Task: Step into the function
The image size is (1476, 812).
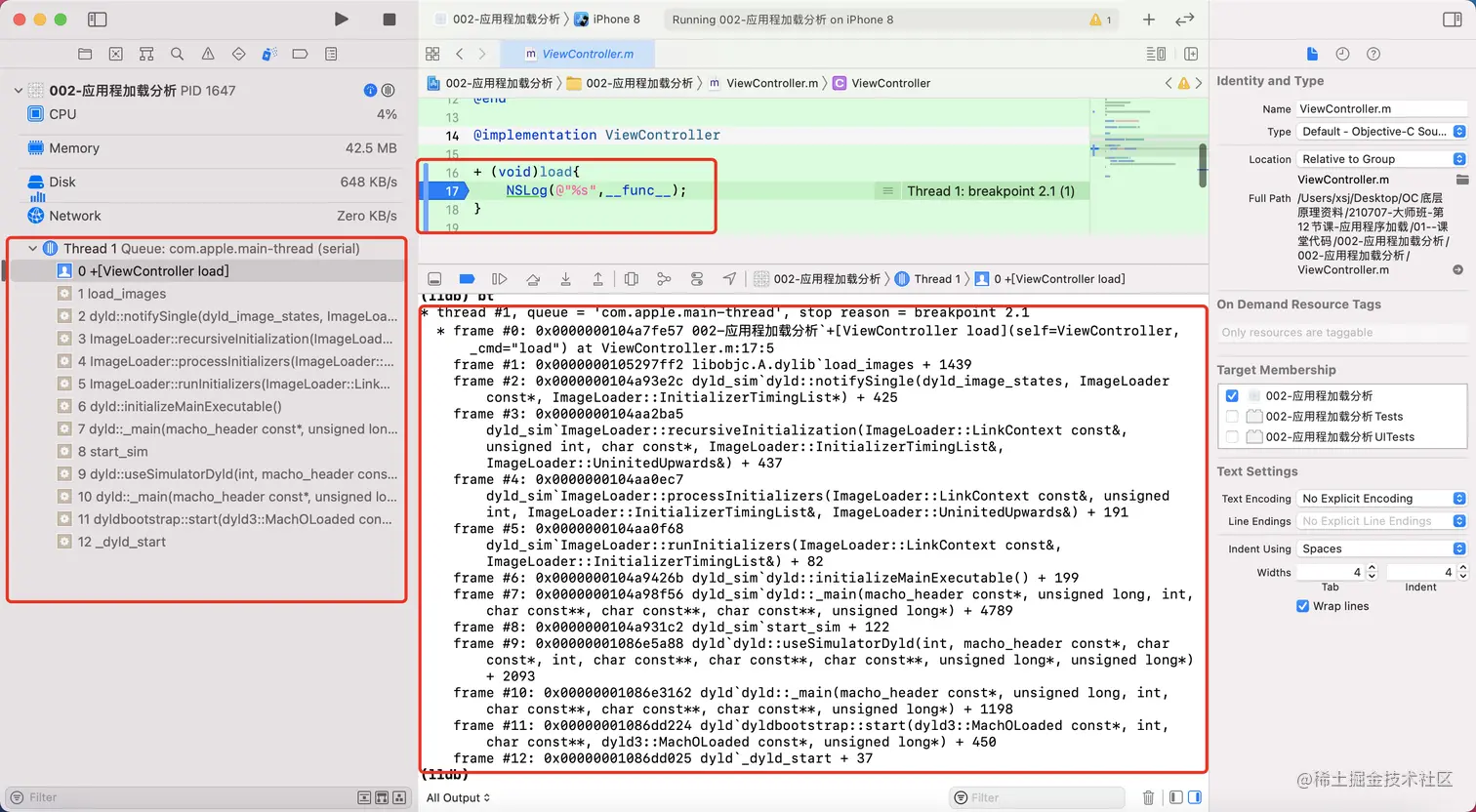Action: pyautogui.click(x=565, y=279)
